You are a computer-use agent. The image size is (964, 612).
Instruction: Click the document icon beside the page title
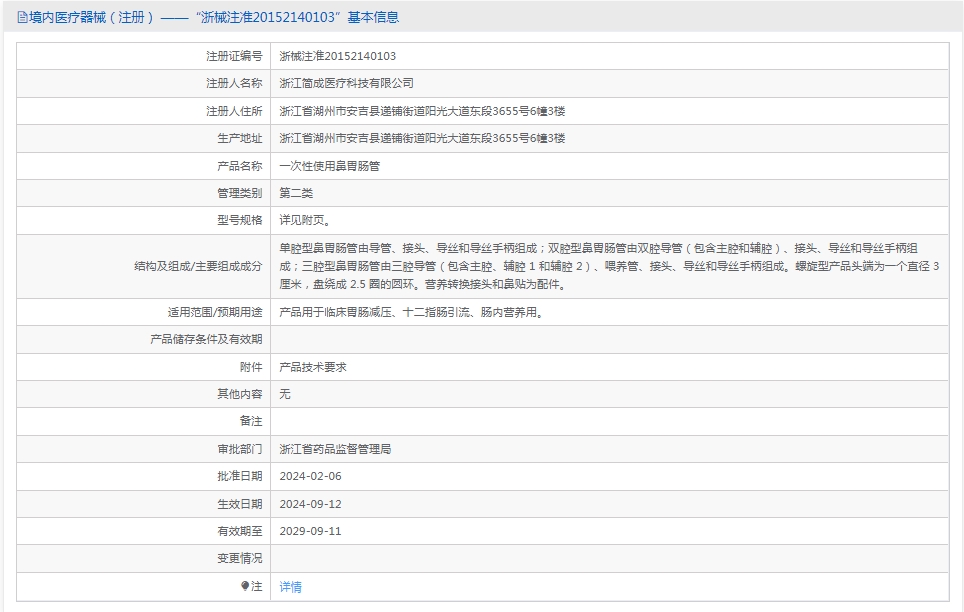(22, 17)
